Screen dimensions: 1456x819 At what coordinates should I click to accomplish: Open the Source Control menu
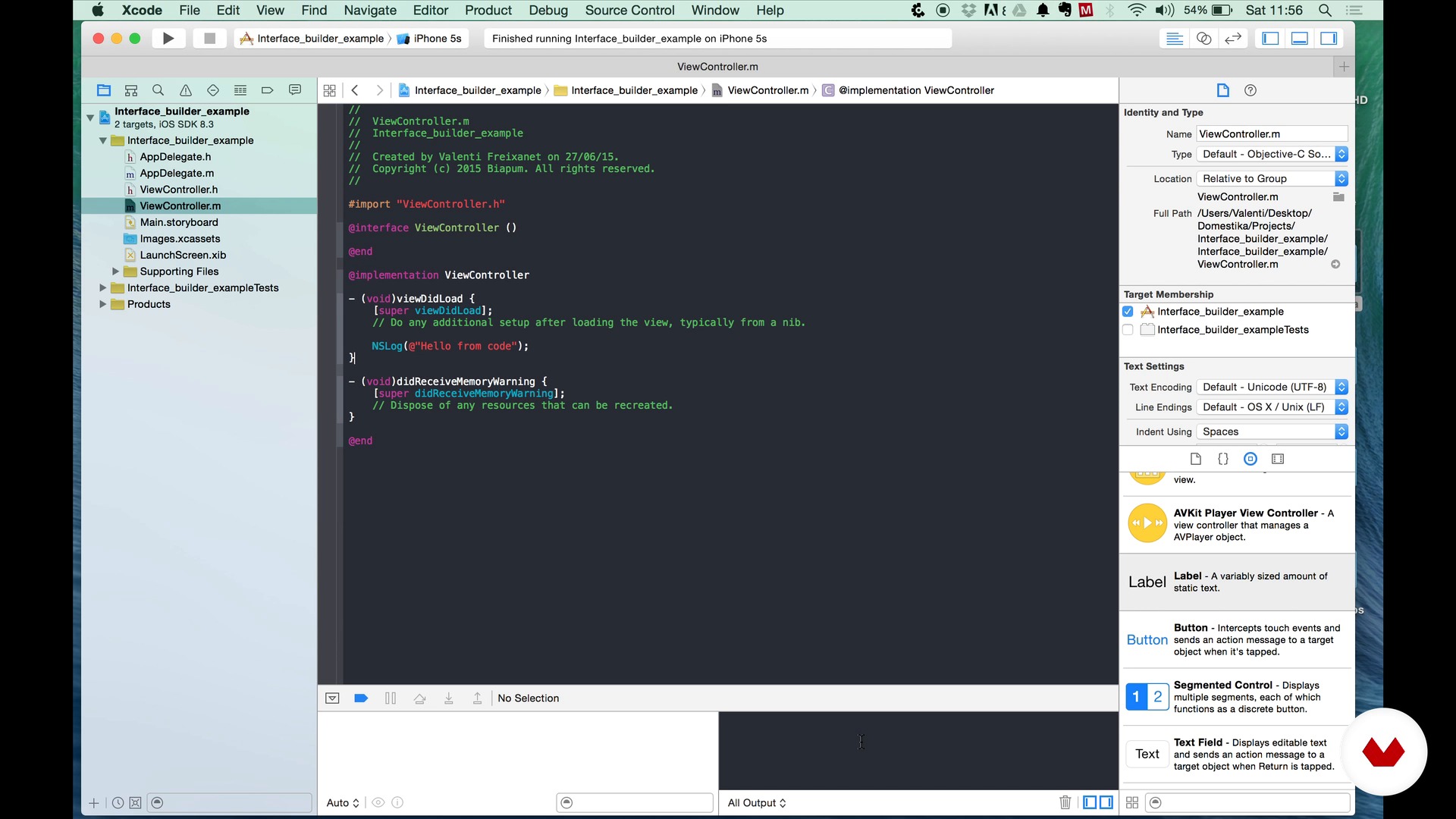pos(629,11)
